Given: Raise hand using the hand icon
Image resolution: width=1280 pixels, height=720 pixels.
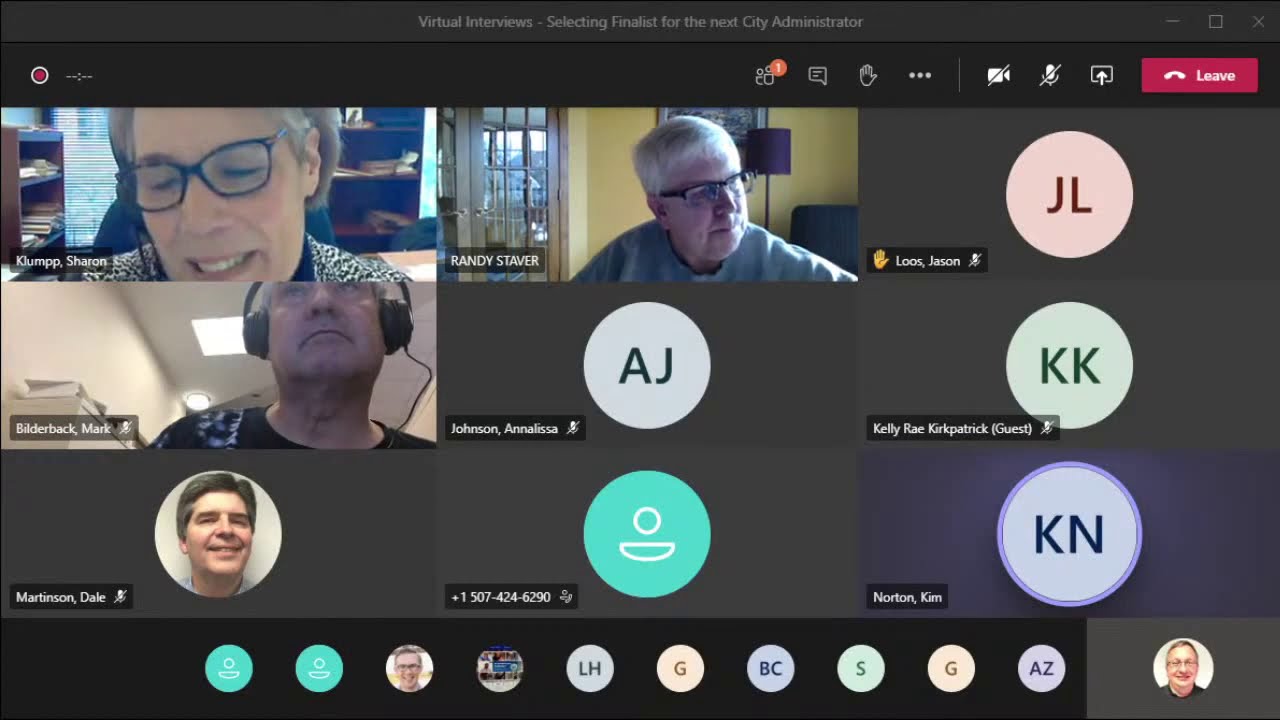Looking at the screenshot, I should [x=868, y=75].
